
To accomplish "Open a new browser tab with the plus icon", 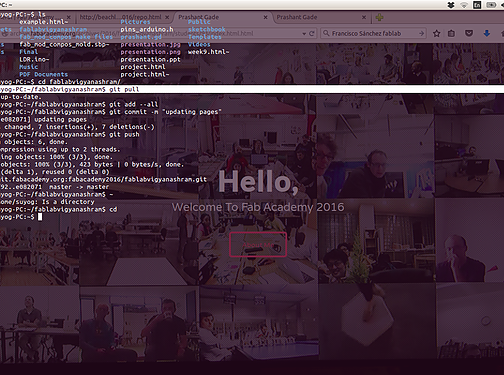I will tap(379, 17).
